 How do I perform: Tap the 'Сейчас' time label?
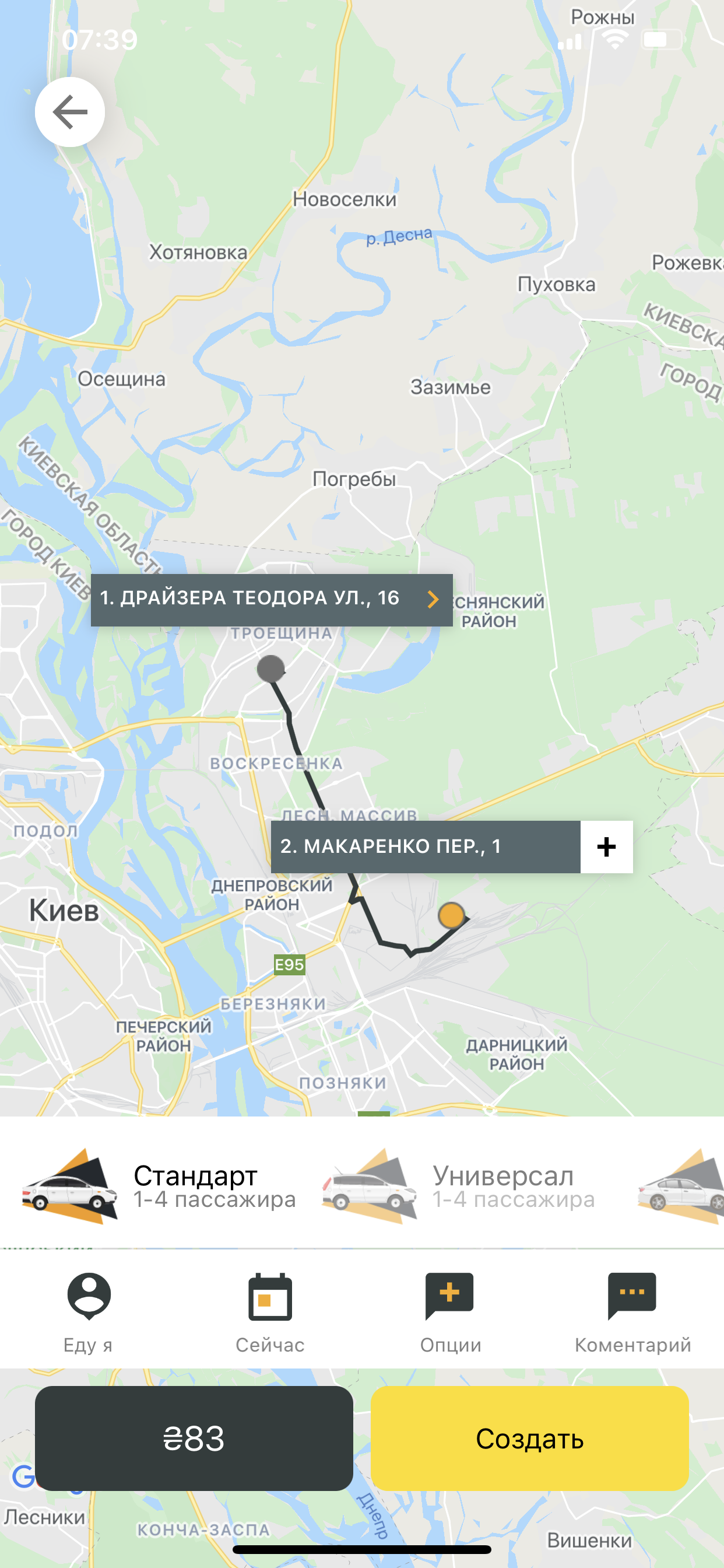pyautogui.click(x=270, y=1345)
